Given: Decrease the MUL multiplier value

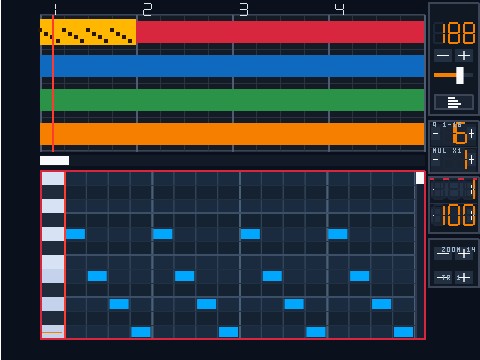Looking at the screenshot, I should [436, 160].
